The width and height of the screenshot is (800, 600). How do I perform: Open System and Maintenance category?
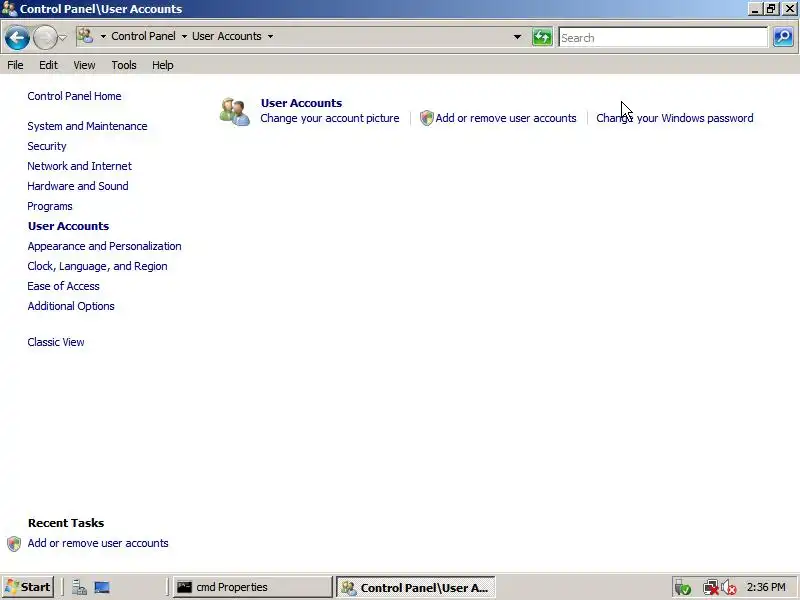click(x=87, y=126)
